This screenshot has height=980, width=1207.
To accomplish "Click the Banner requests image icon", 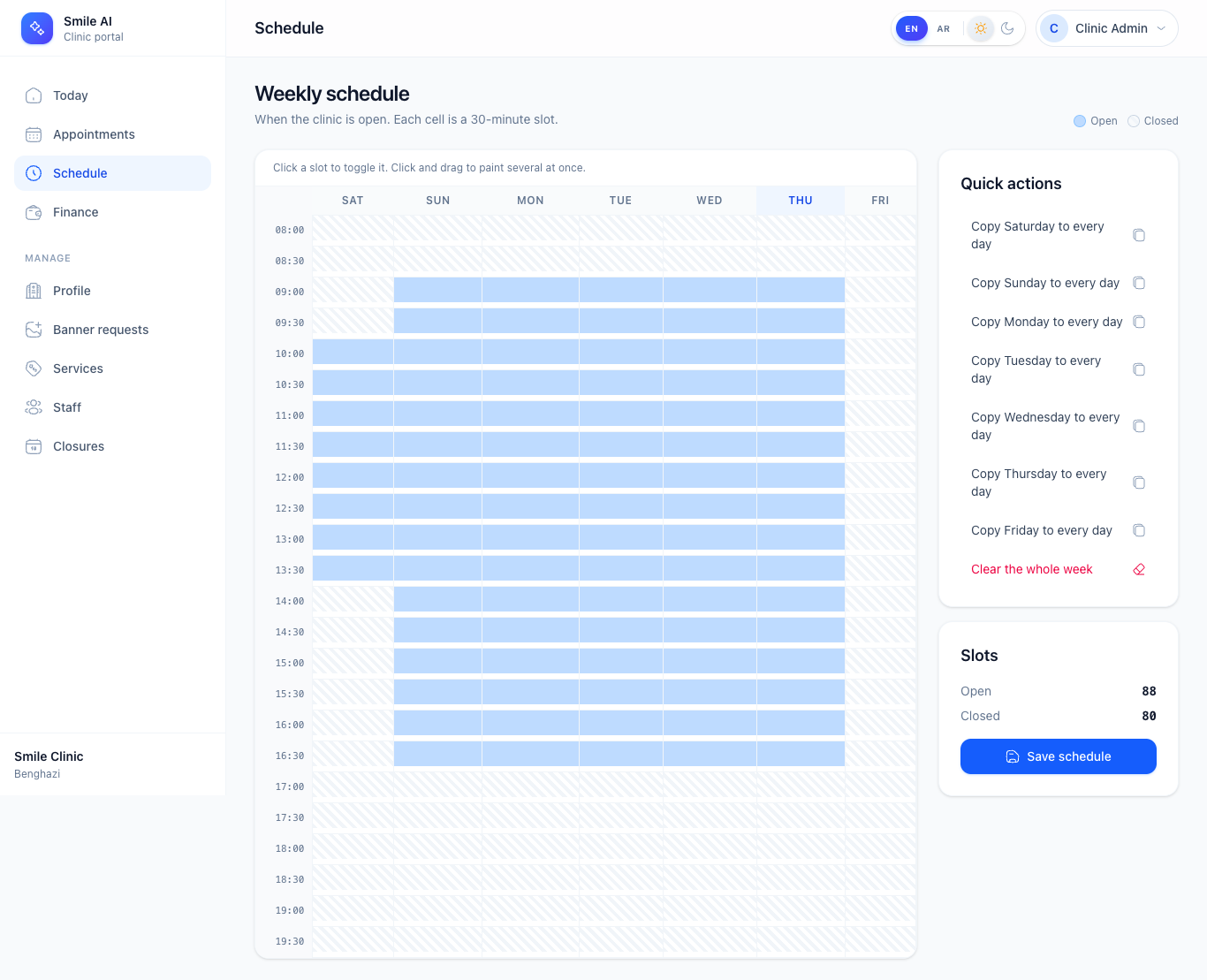I will [34, 330].
